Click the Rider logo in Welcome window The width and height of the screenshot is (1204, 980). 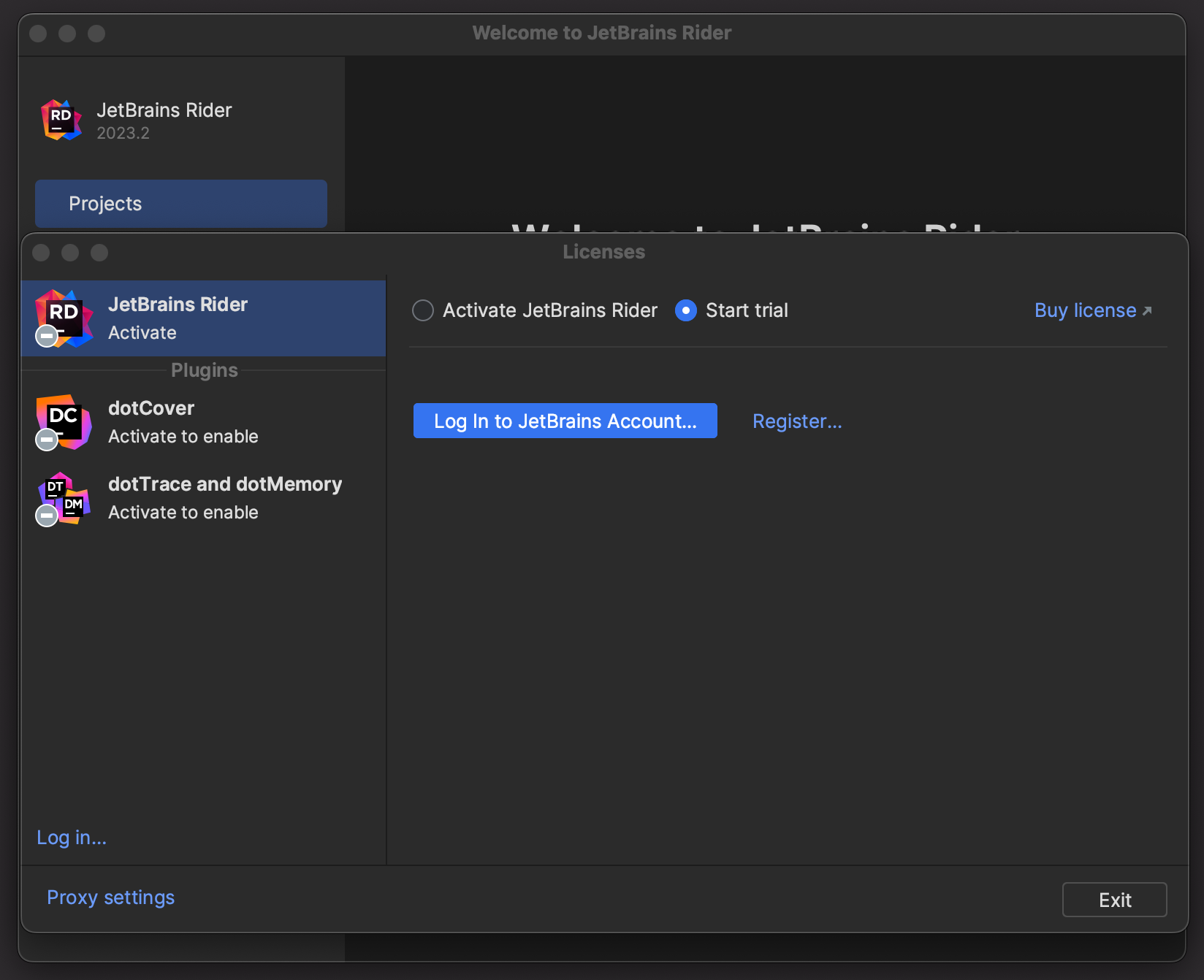click(x=61, y=120)
